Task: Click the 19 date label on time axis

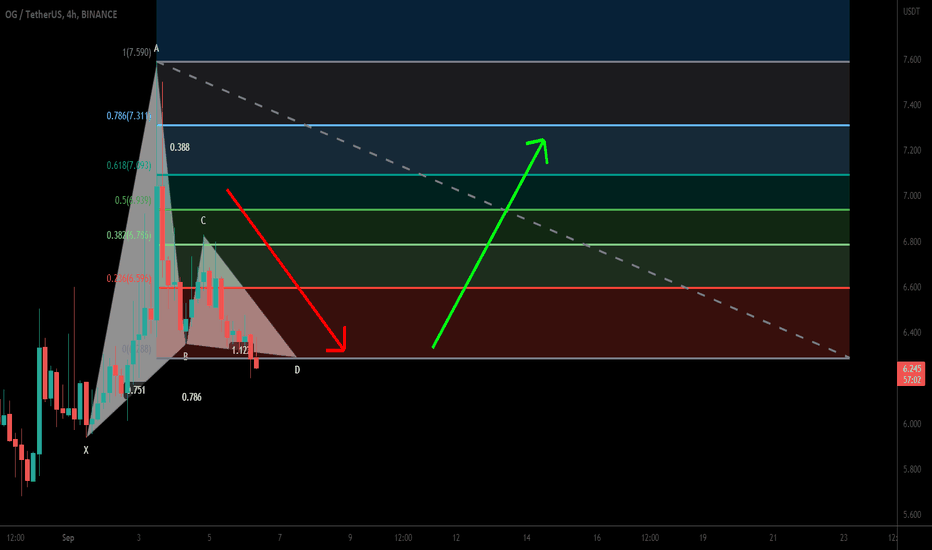Action: 703,538
